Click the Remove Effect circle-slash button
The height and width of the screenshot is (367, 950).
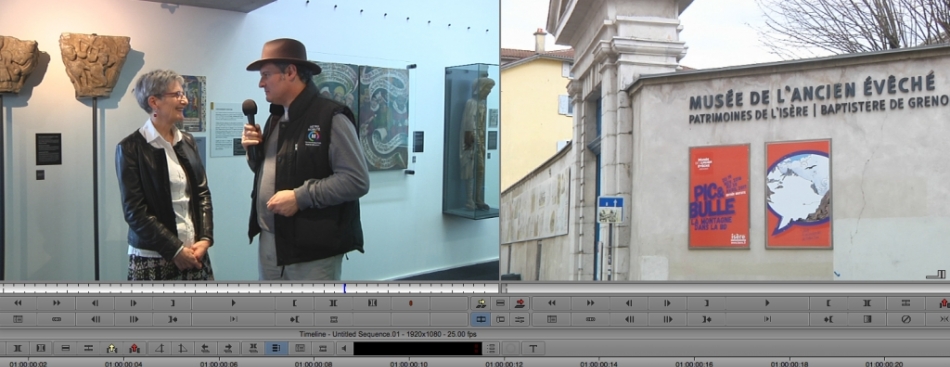tap(906, 319)
